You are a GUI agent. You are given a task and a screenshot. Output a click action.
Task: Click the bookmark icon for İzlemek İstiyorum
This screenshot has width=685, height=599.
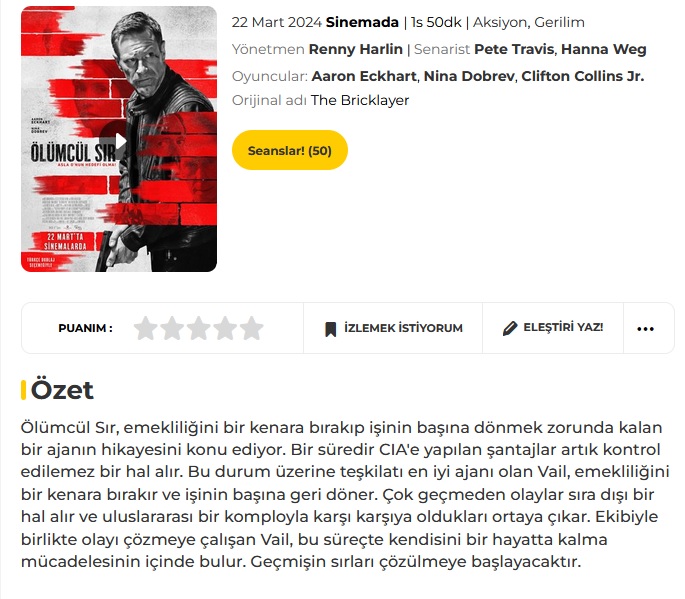pyautogui.click(x=331, y=329)
